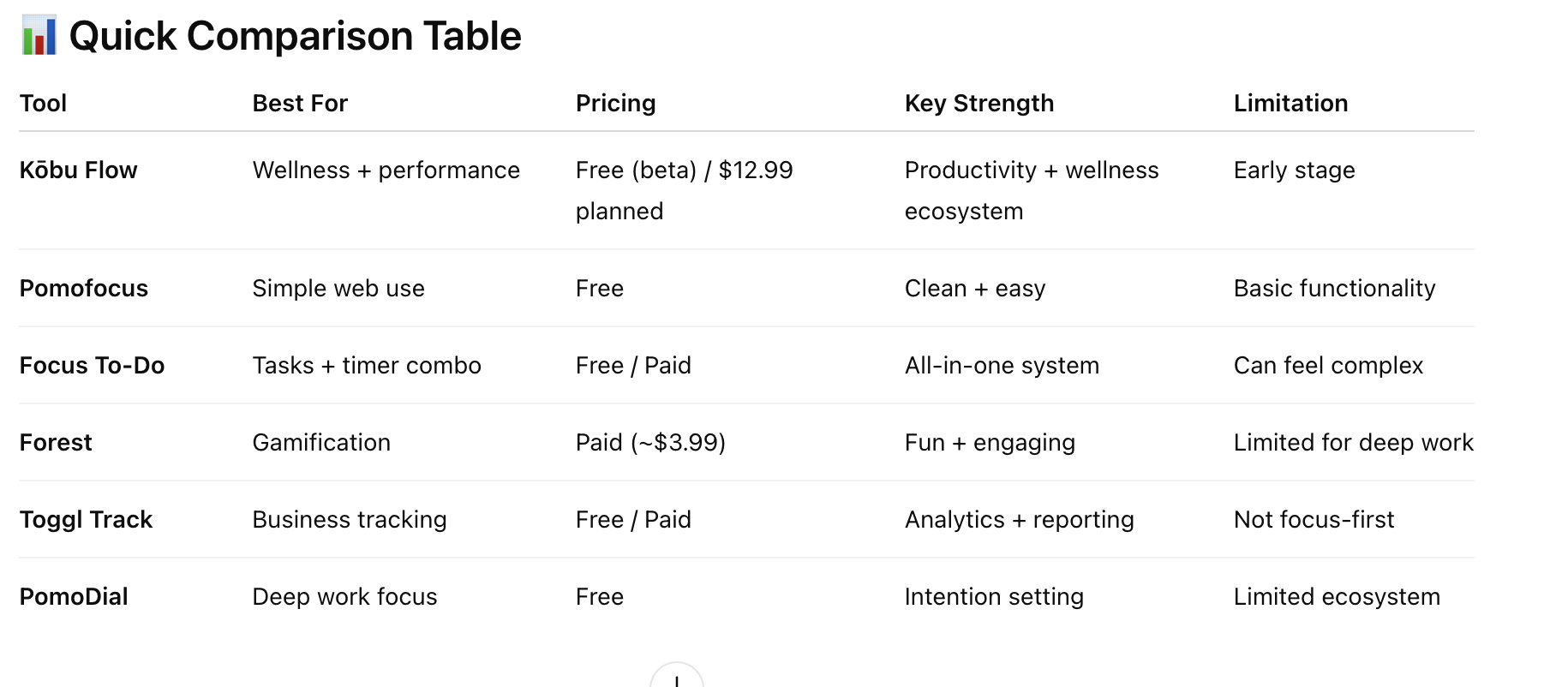Click the bar chart emoji icon
Screen dimensions: 1568x687
(x=39, y=36)
